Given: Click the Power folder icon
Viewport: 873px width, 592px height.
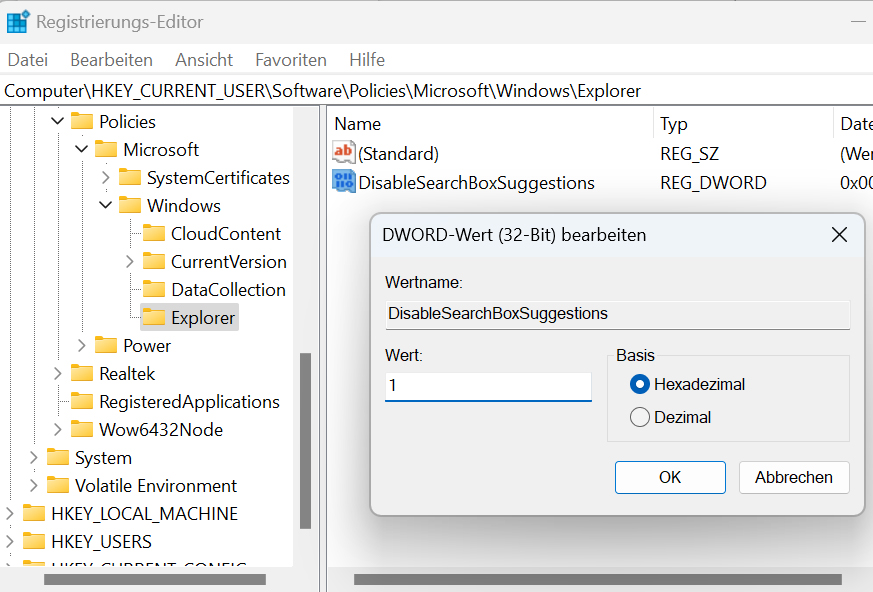Looking at the screenshot, I should tap(106, 345).
